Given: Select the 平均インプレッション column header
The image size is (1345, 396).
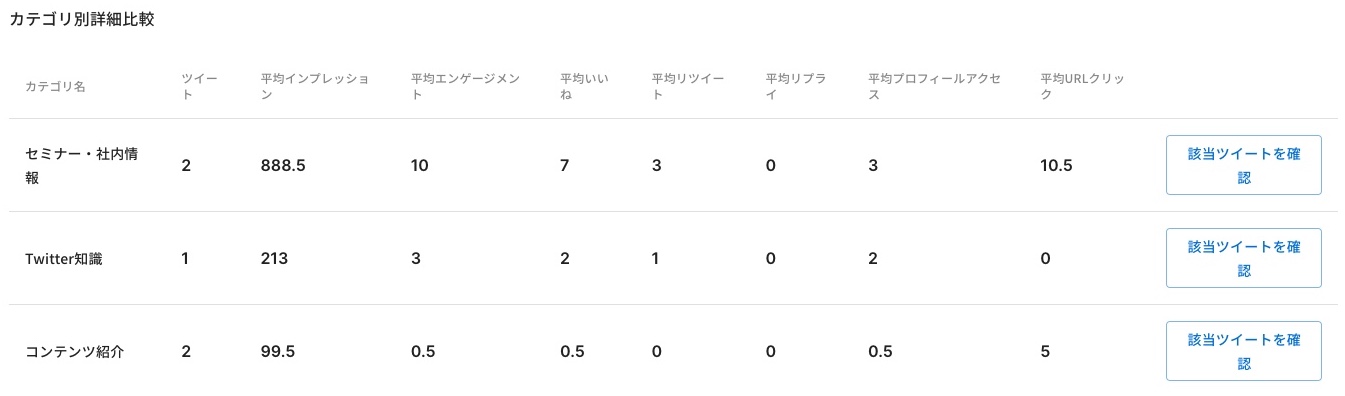Looking at the screenshot, I should pos(315,86).
